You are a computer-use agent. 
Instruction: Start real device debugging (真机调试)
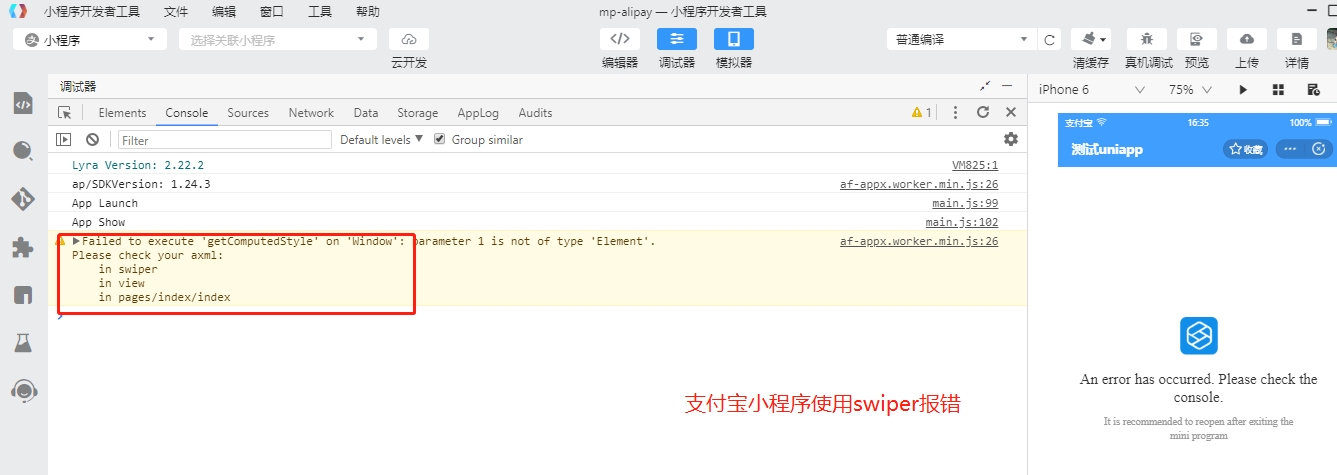click(x=1147, y=39)
